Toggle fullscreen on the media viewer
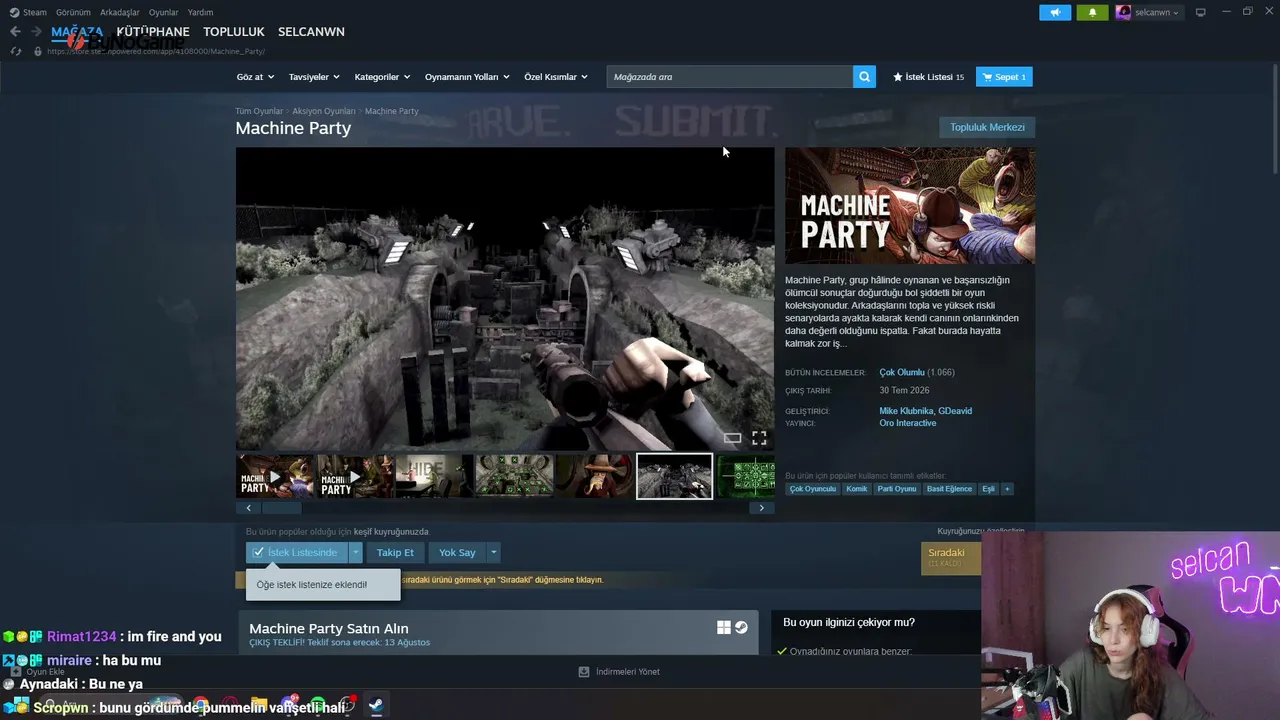This screenshot has height=720, width=1280. pos(759,438)
